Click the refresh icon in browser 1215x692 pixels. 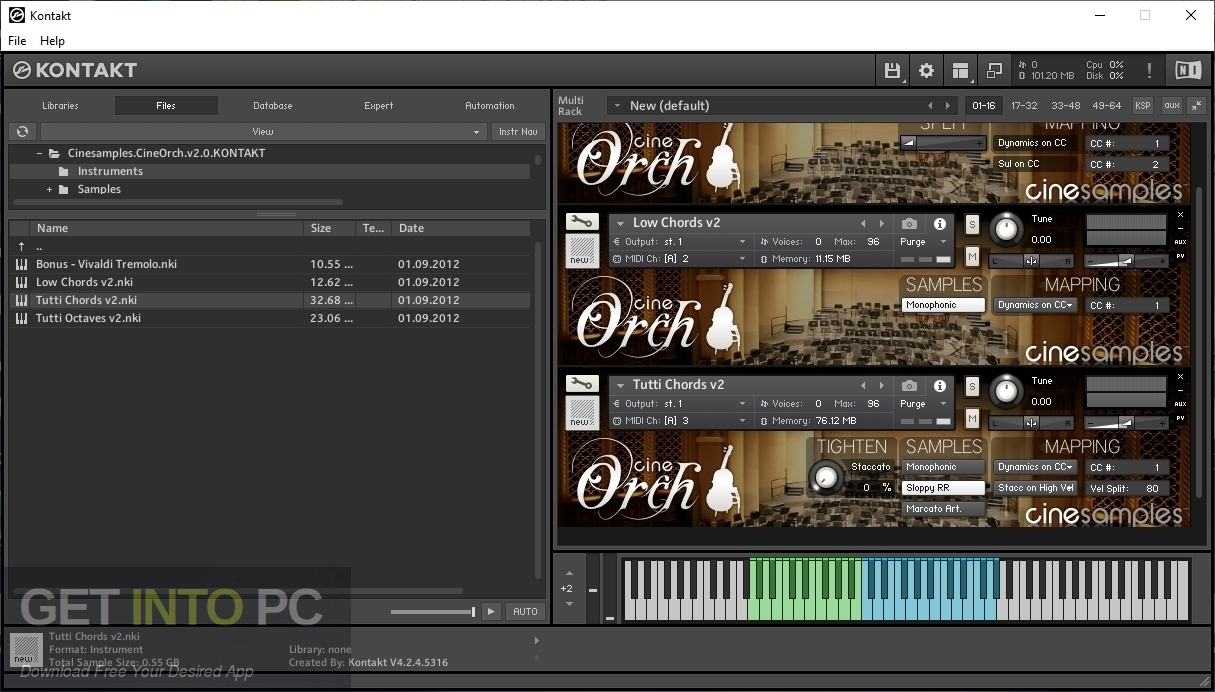(22, 131)
